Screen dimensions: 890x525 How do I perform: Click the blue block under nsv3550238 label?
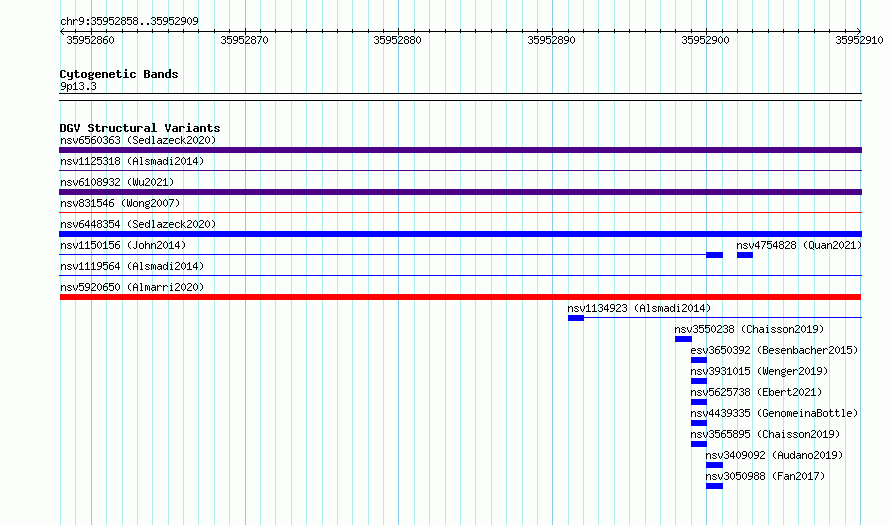point(683,339)
